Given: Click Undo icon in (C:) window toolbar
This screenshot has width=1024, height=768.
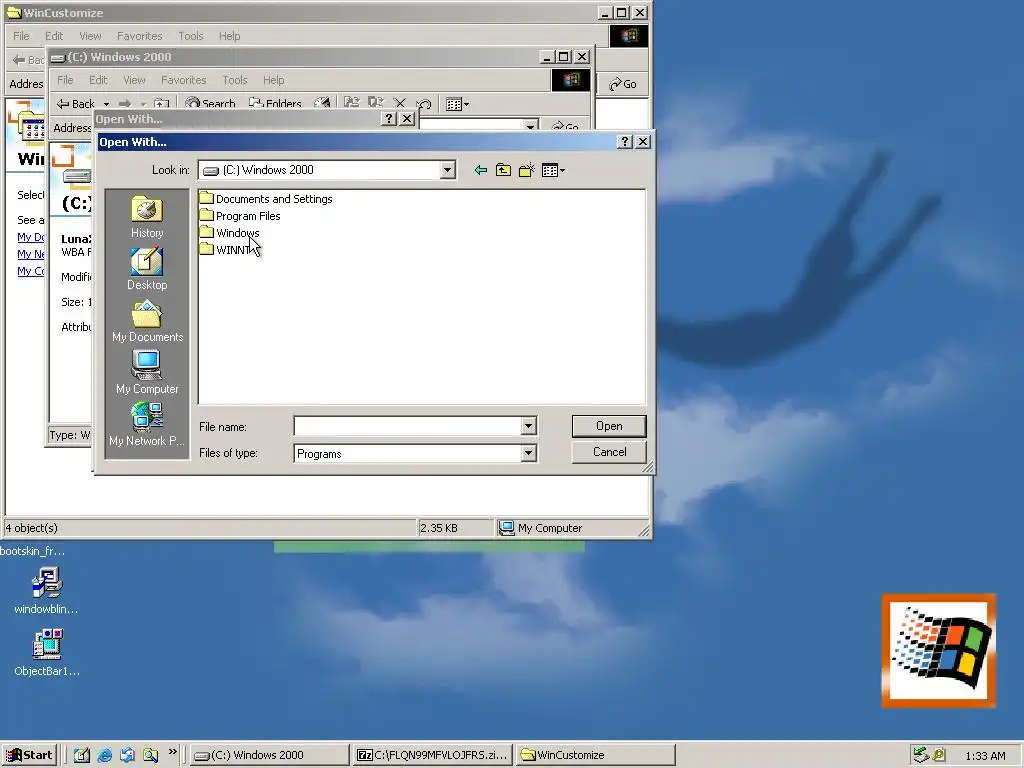Looking at the screenshot, I should pyautogui.click(x=424, y=104).
